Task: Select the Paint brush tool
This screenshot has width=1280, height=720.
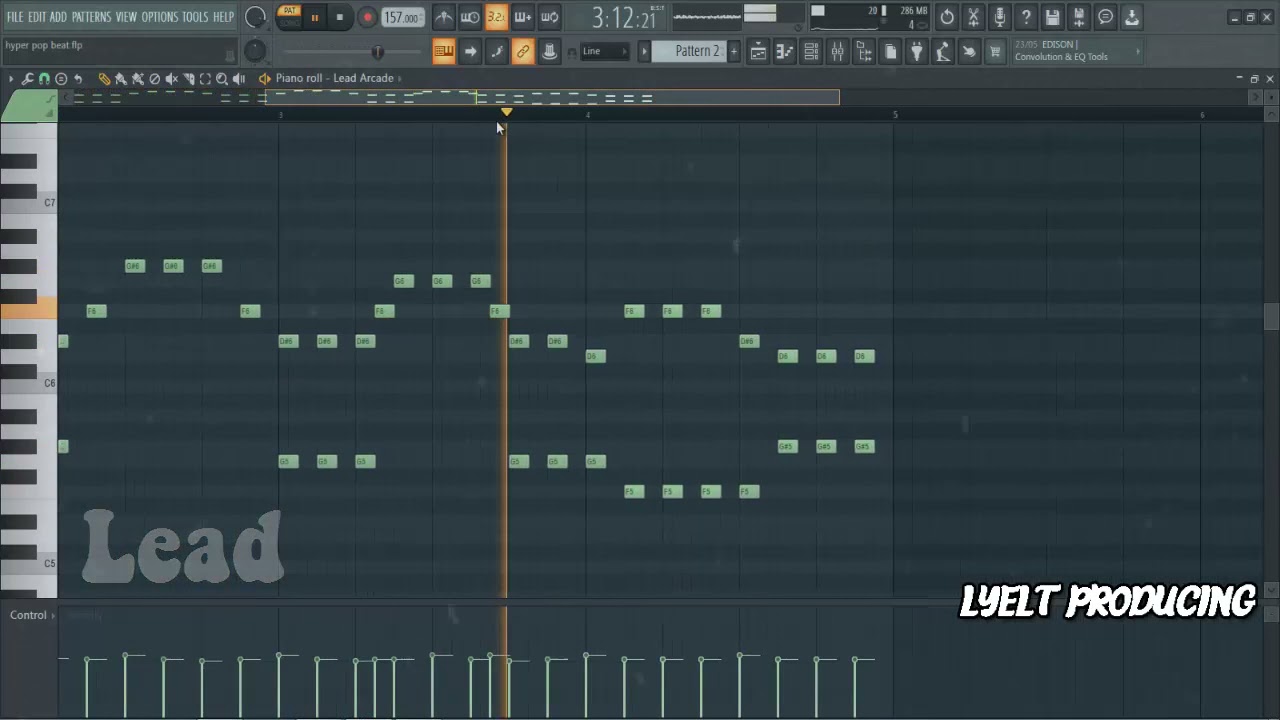Action: (121, 78)
